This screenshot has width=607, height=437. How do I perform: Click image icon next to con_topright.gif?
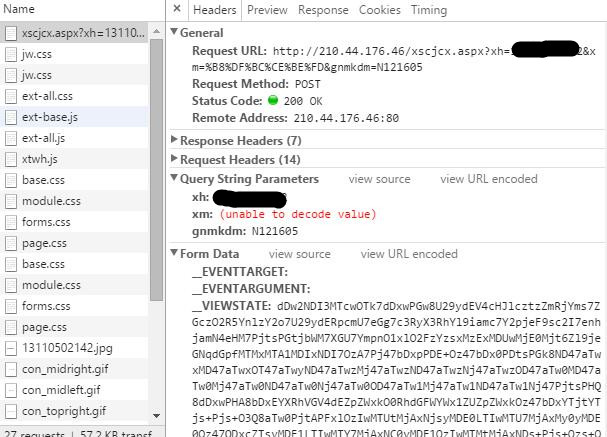coord(11,411)
